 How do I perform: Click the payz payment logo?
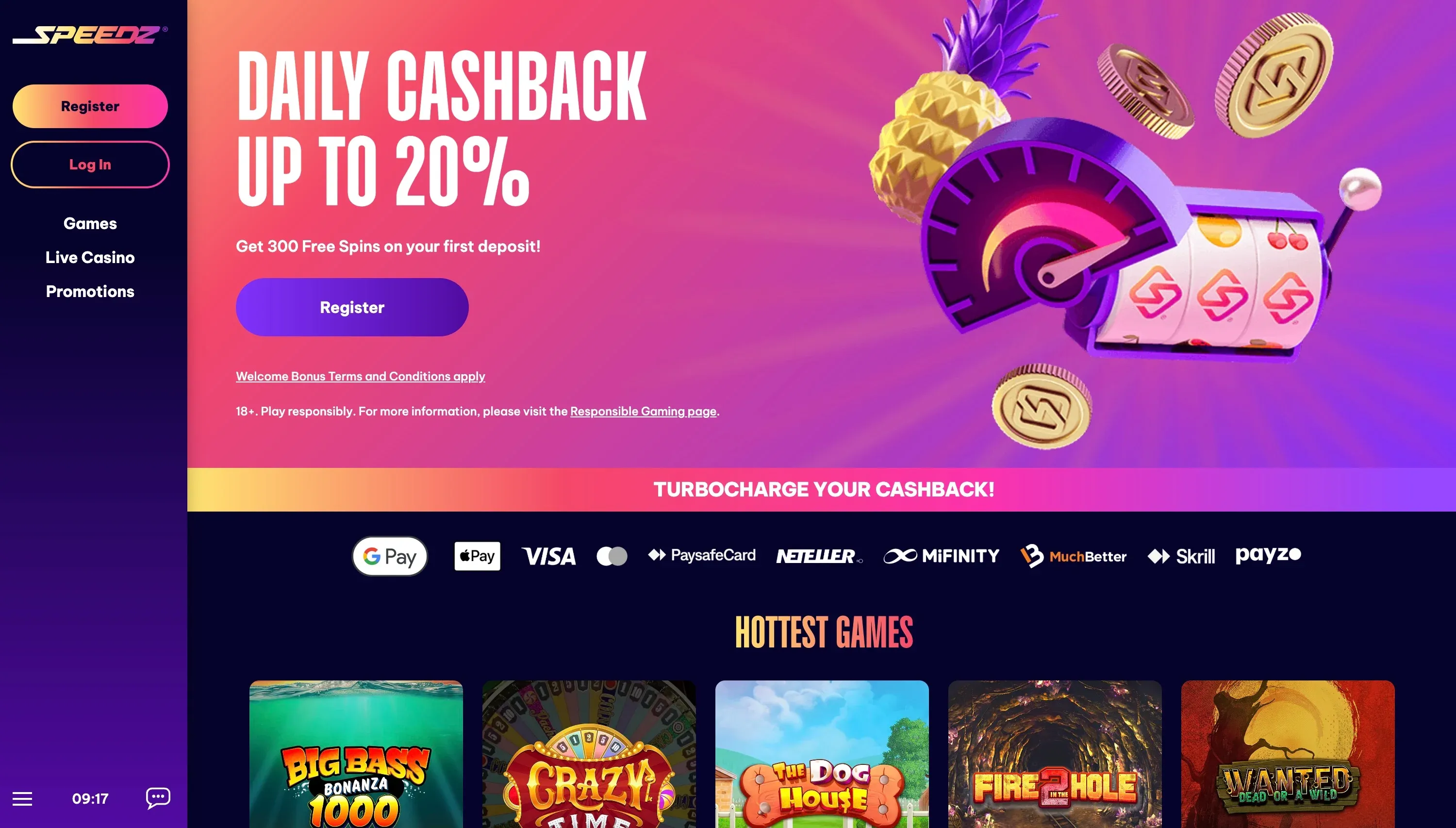[x=1268, y=555]
